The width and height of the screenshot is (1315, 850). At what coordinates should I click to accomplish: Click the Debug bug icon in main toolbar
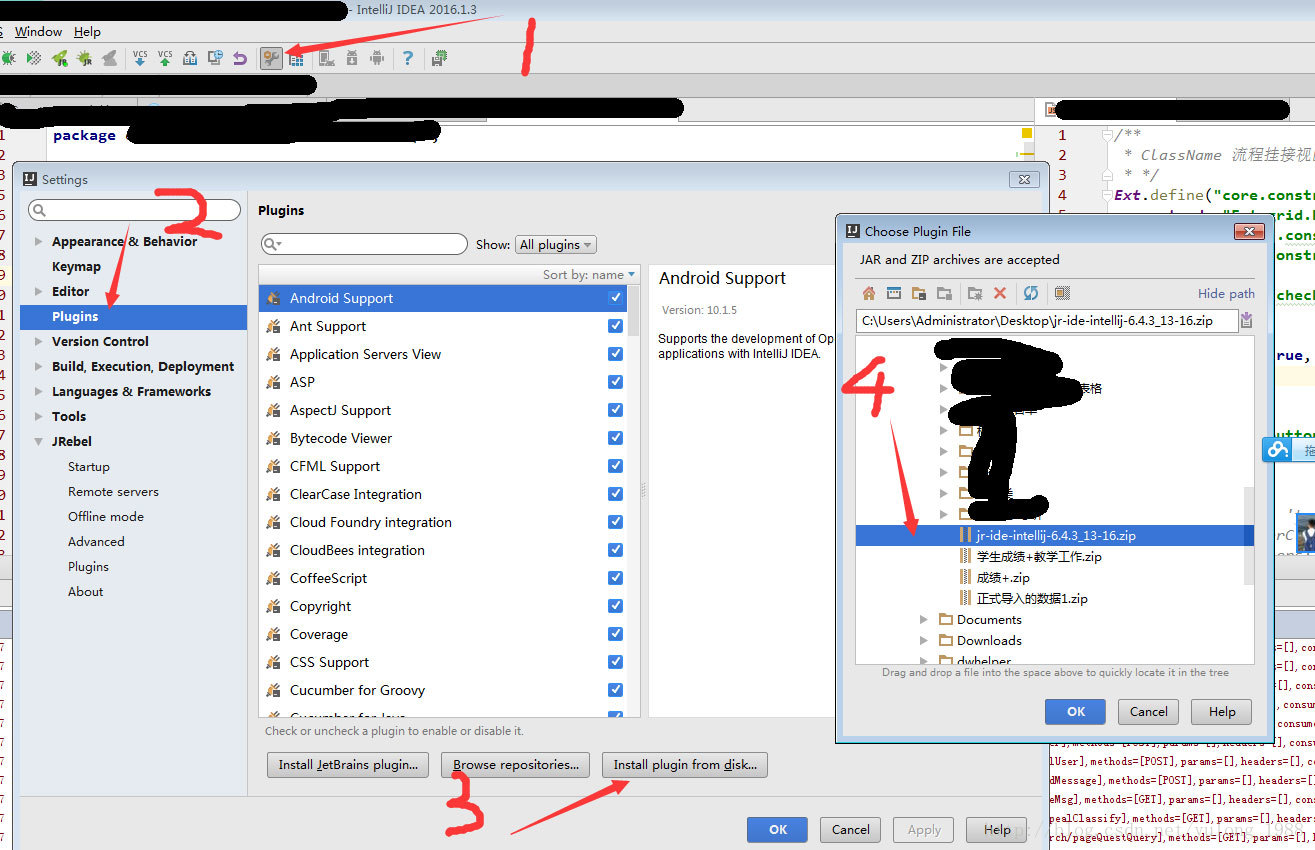point(9,59)
